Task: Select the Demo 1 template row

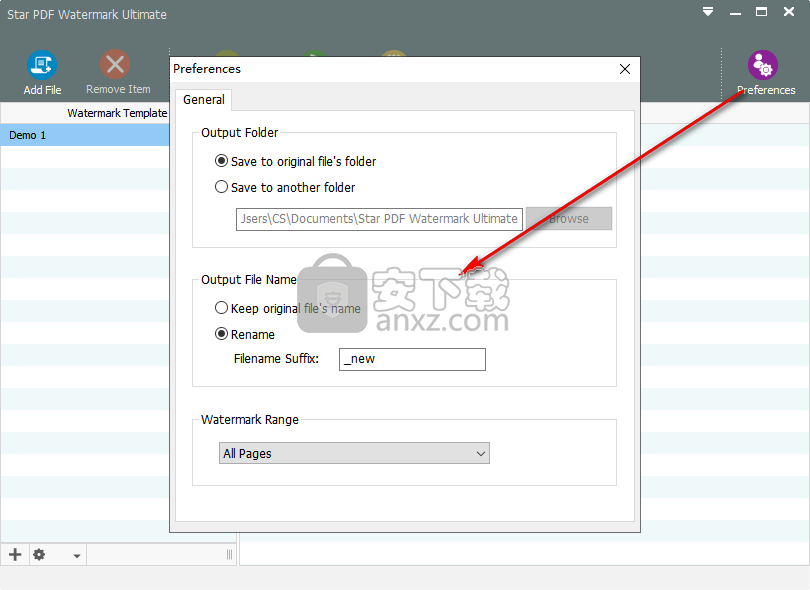Action: pos(85,135)
